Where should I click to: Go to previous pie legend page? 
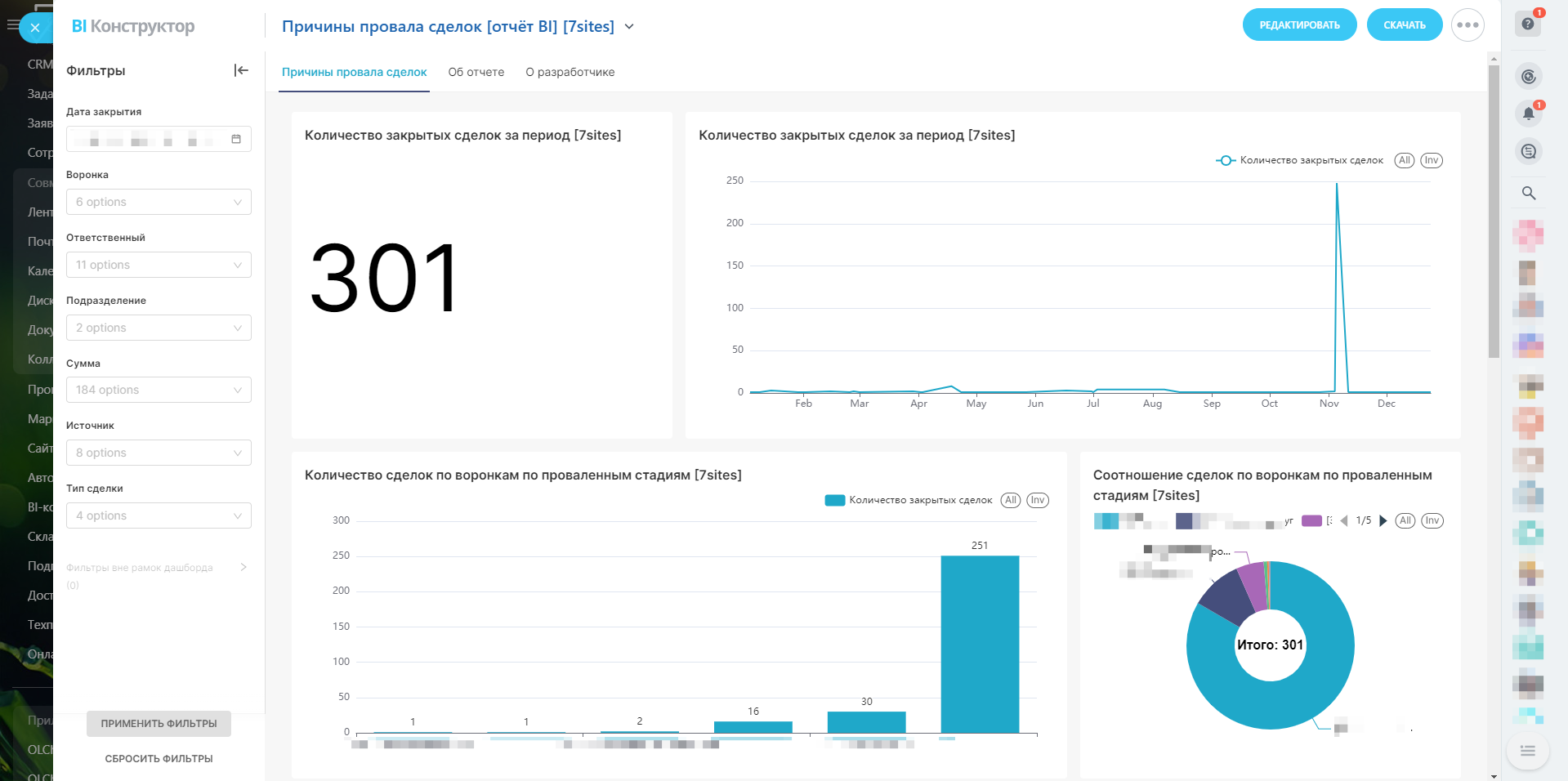click(1344, 520)
